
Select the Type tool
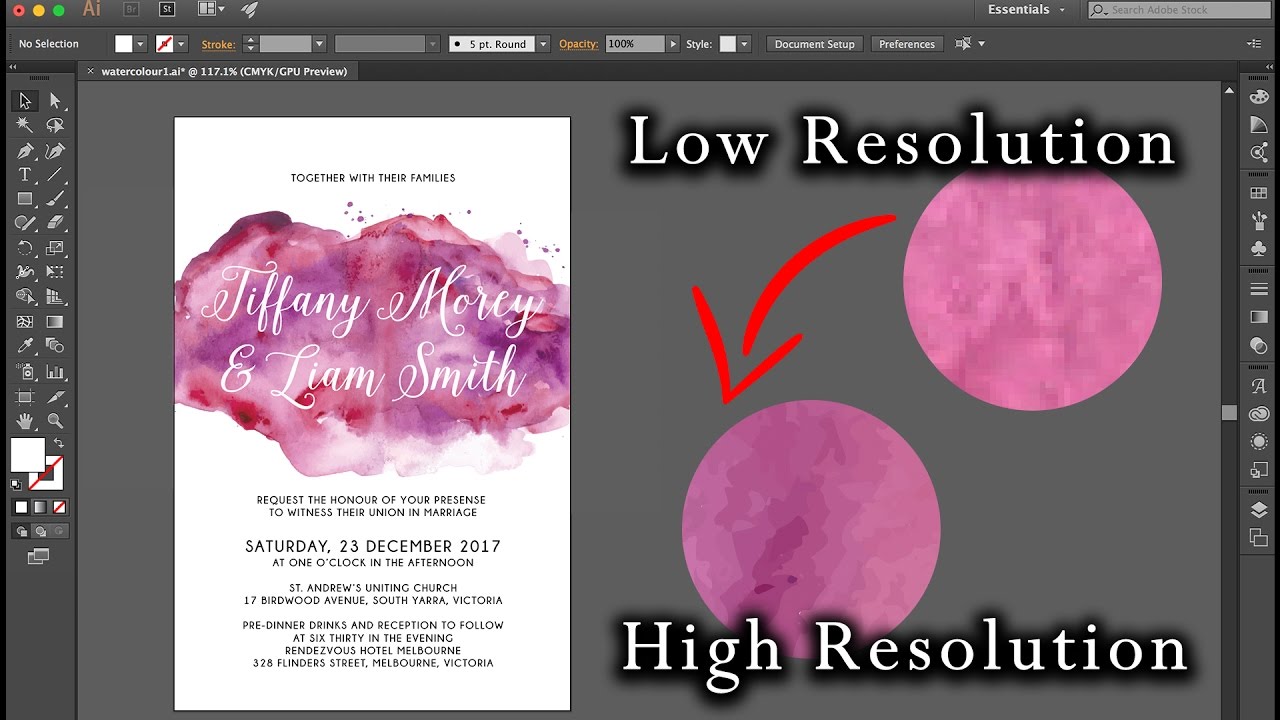[25, 174]
